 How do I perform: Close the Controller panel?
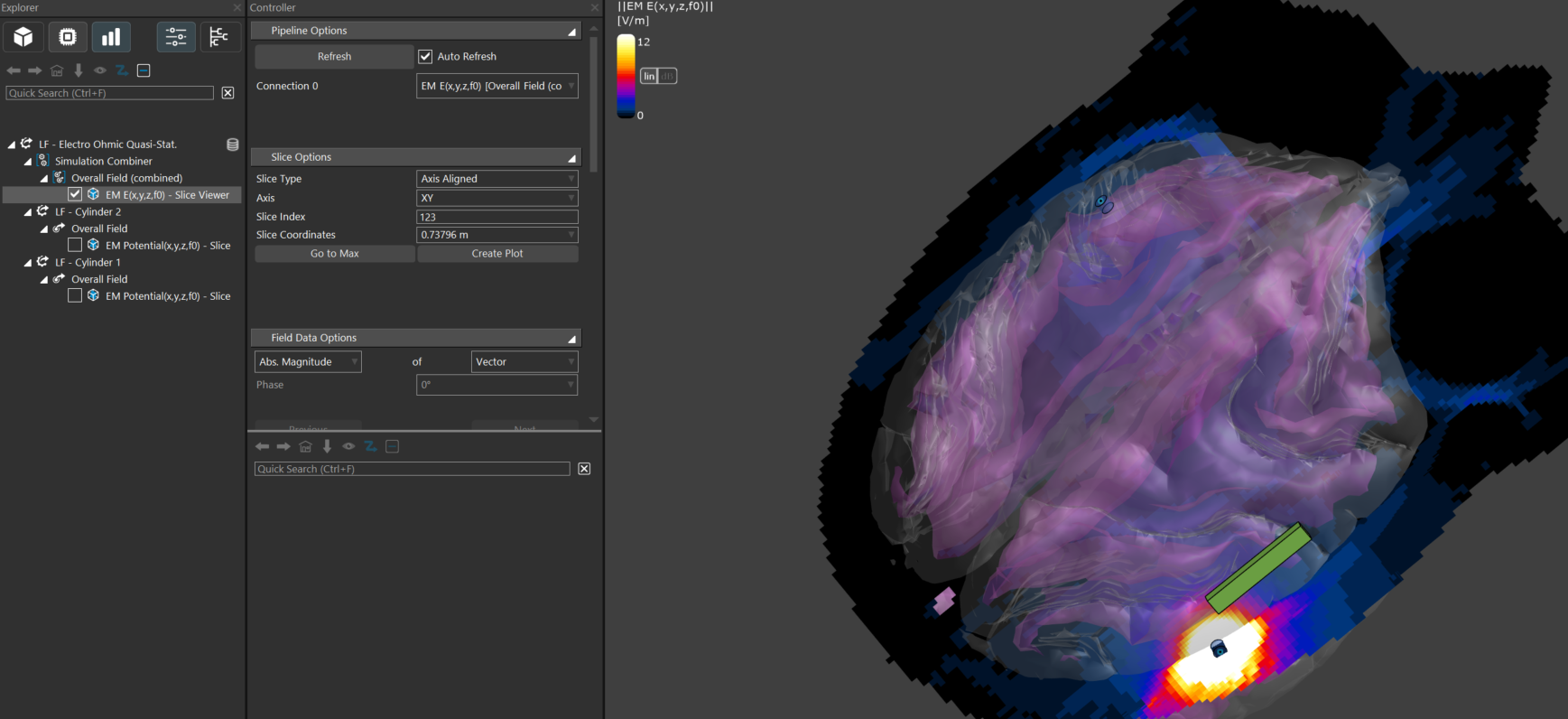(594, 7)
